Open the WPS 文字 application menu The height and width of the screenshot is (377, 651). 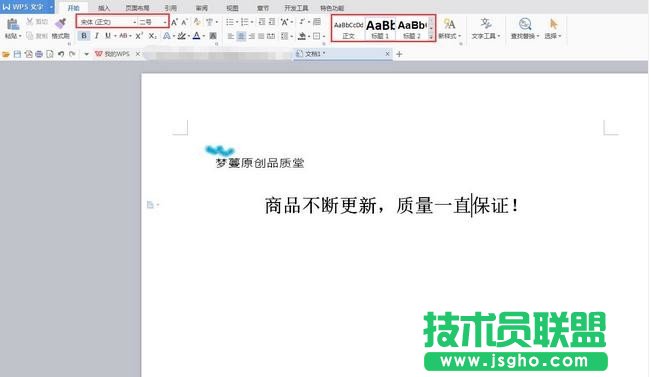(x=27, y=7)
